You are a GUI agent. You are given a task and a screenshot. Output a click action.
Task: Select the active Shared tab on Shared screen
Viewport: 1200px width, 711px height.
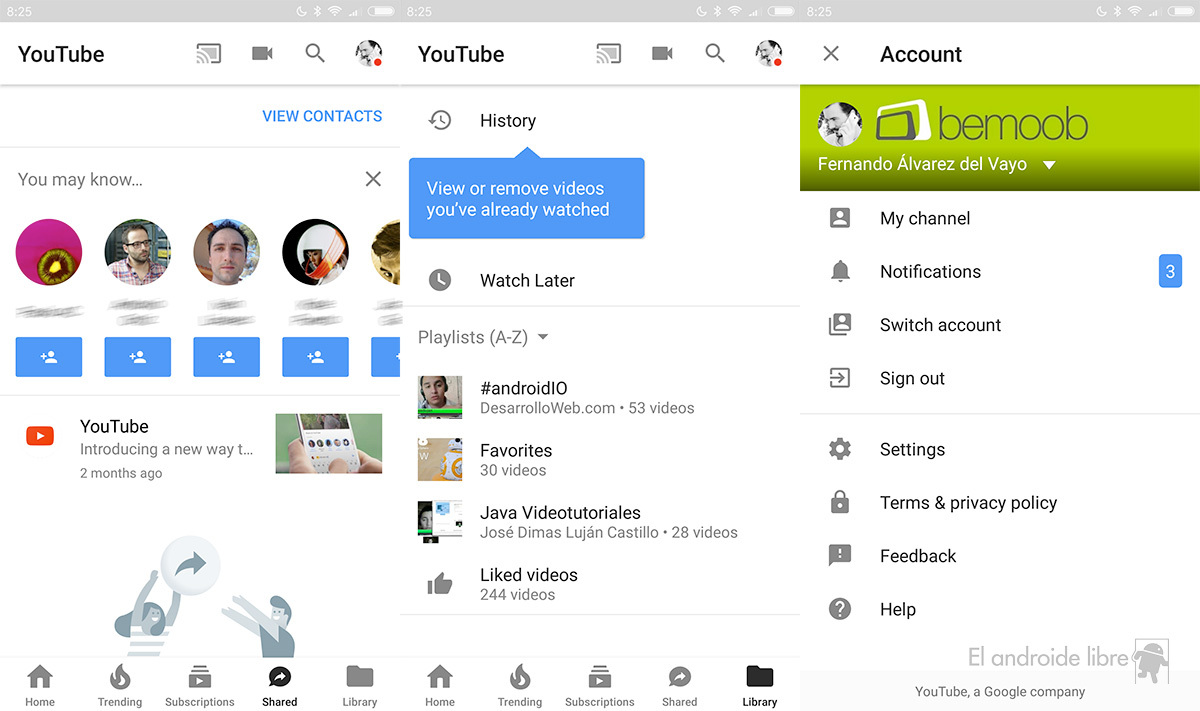coord(280,686)
